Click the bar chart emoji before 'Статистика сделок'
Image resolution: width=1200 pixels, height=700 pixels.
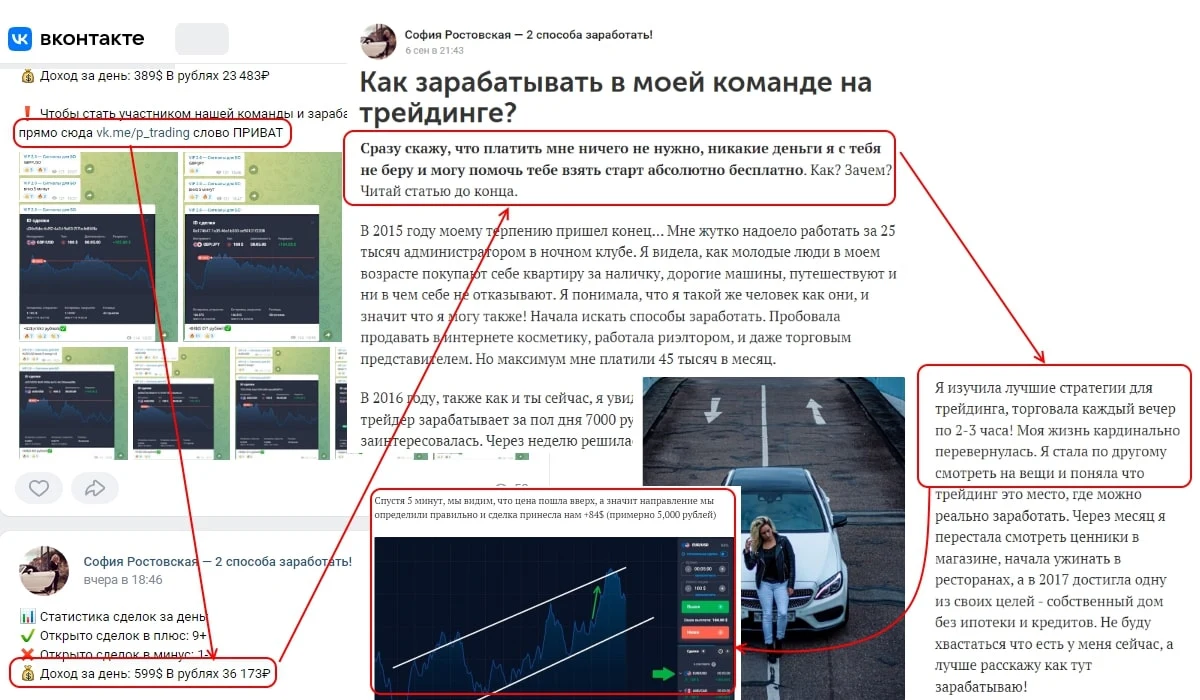(28, 617)
